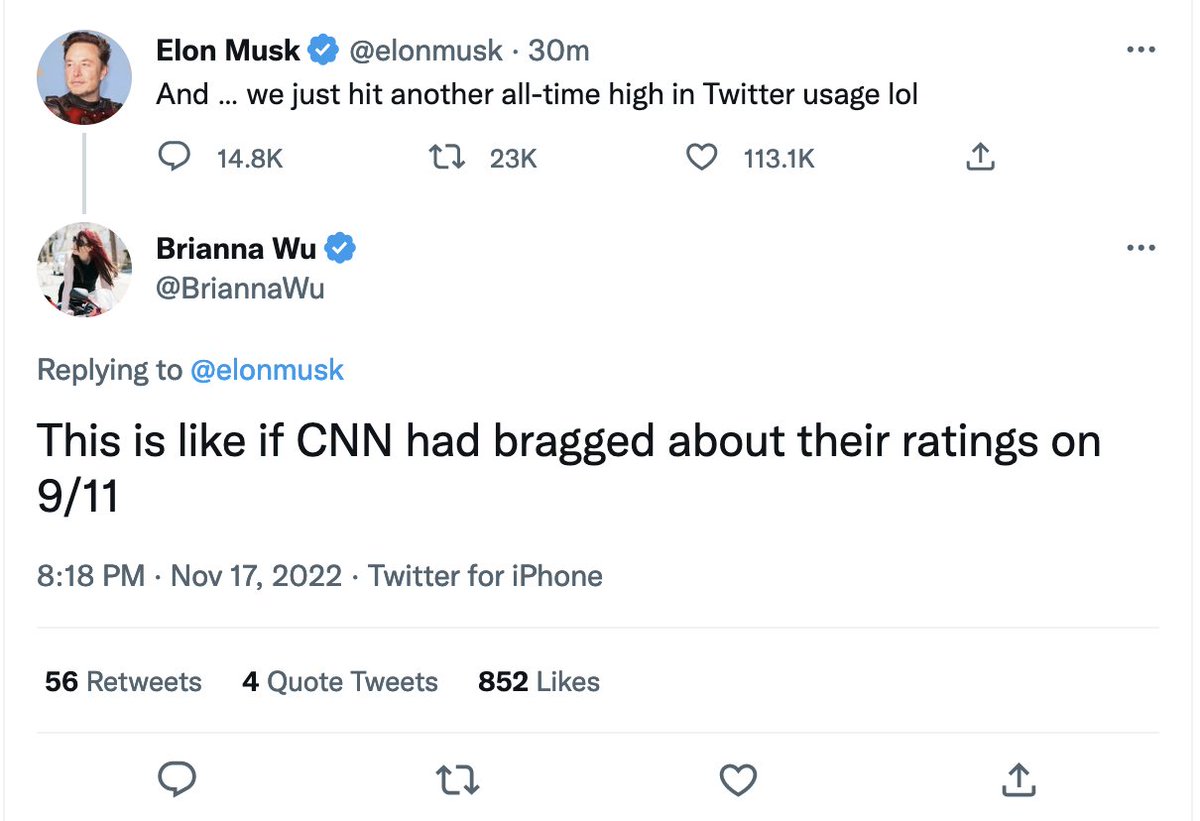The height and width of the screenshot is (821, 1200).
Task: Share Brianna Wu's tweet
Action: click(x=1016, y=778)
